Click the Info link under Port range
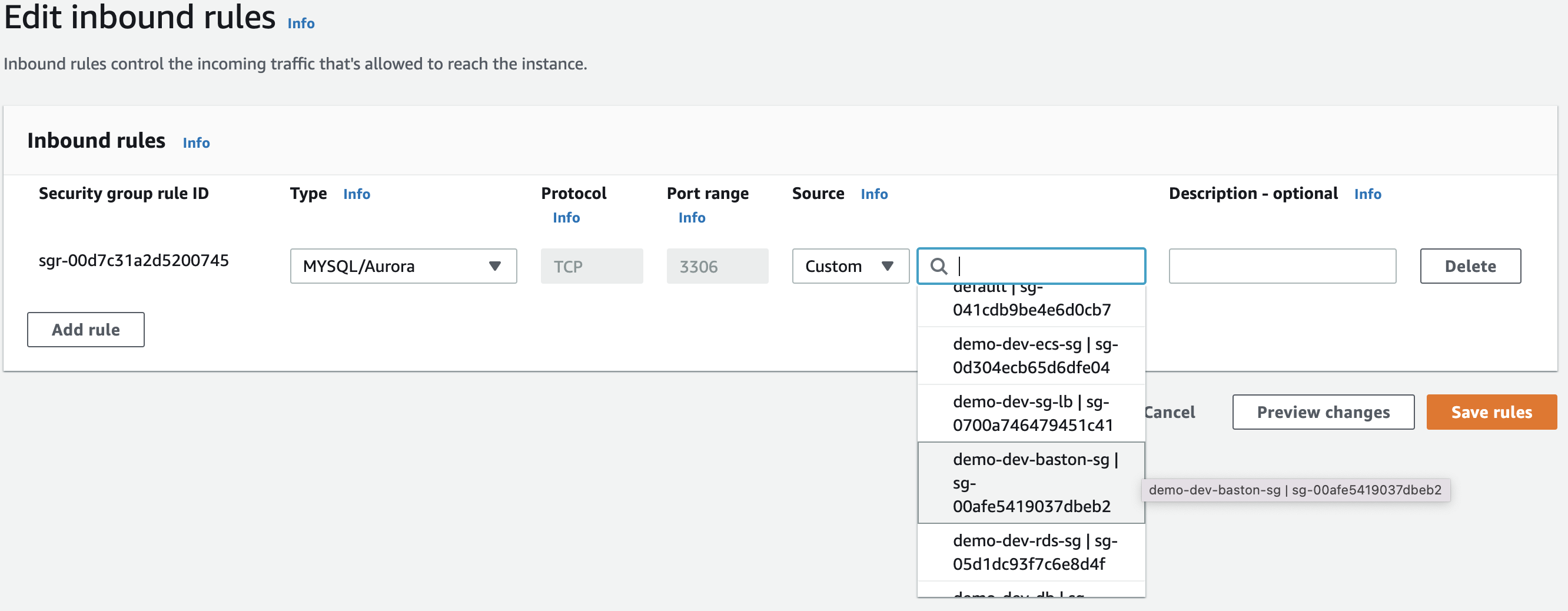The width and height of the screenshot is (1568, 611). pyautogui.click(x=692, y=217)
